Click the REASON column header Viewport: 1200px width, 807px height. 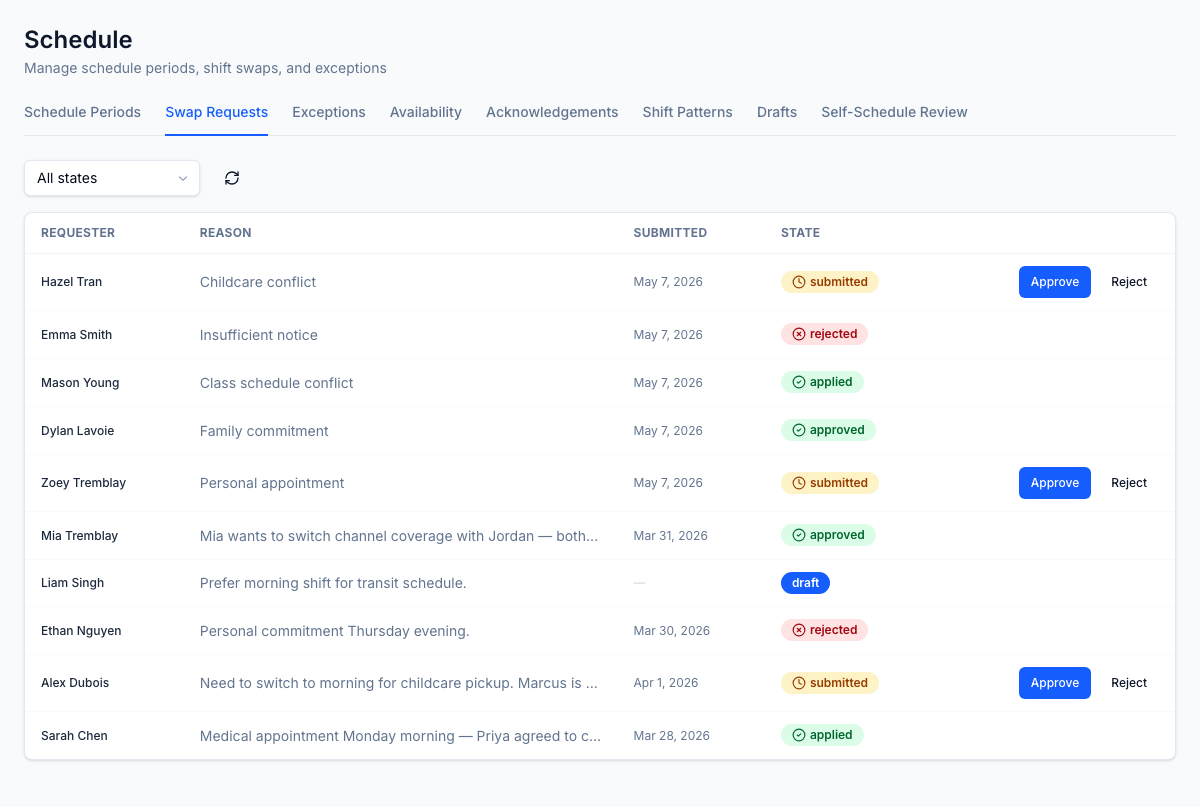pyautogui.click(x=226, y=233)
